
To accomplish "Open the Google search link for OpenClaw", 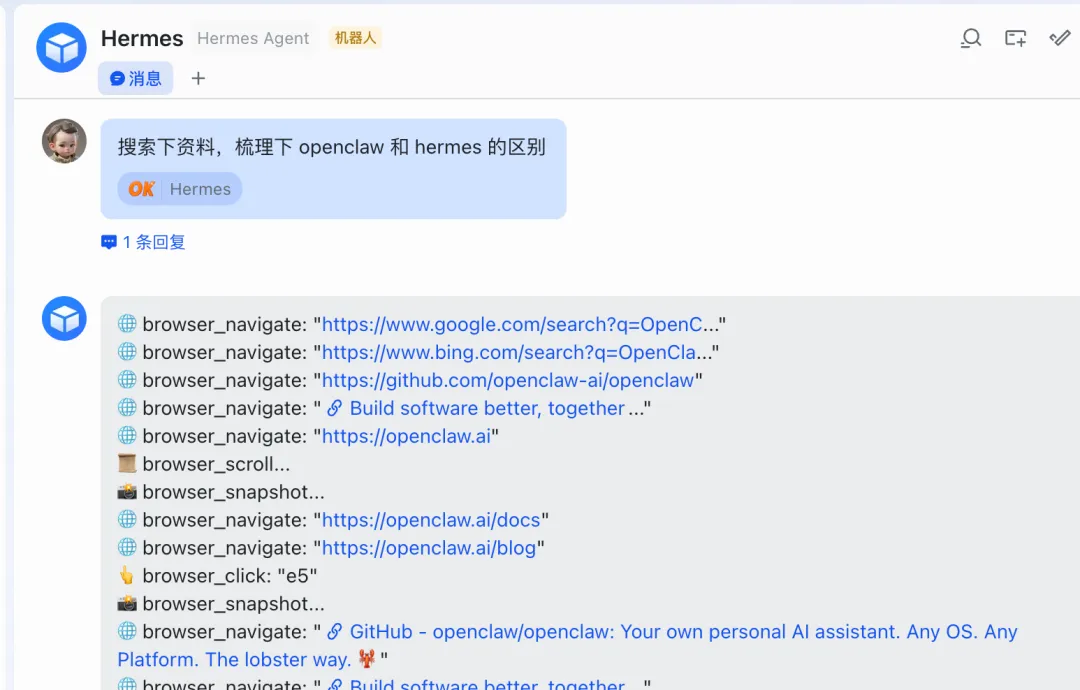I will point(520,324).
